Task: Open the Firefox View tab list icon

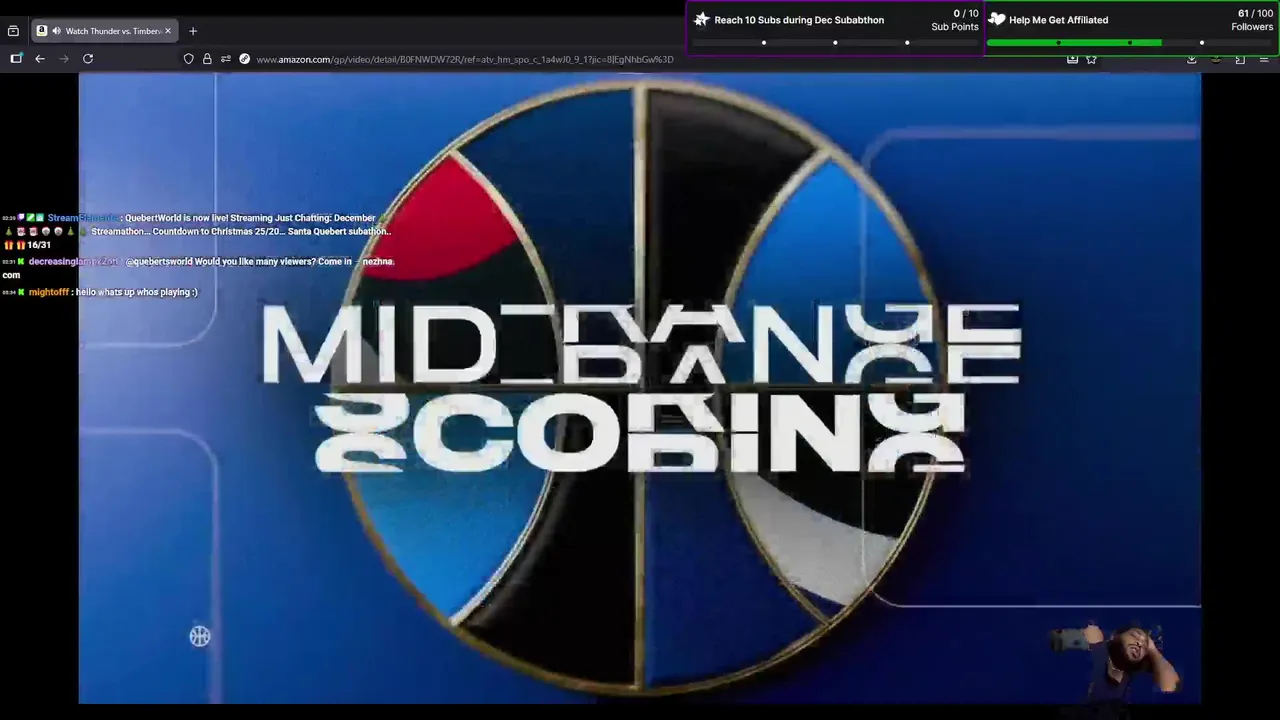Action: 13,31
